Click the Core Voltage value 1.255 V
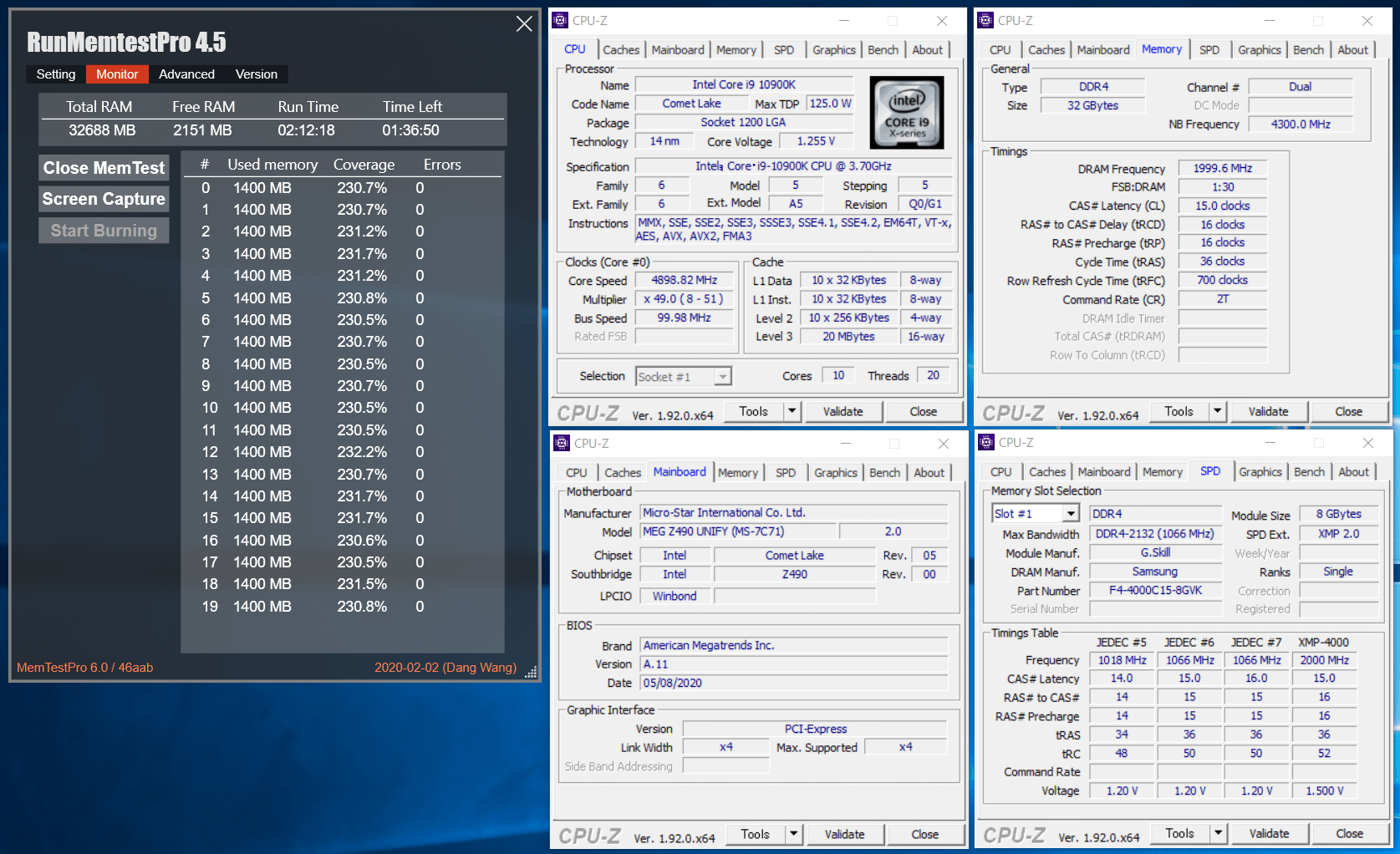Image resolution: width=1400 pixels, height=854 pixels. pos(816,141)
